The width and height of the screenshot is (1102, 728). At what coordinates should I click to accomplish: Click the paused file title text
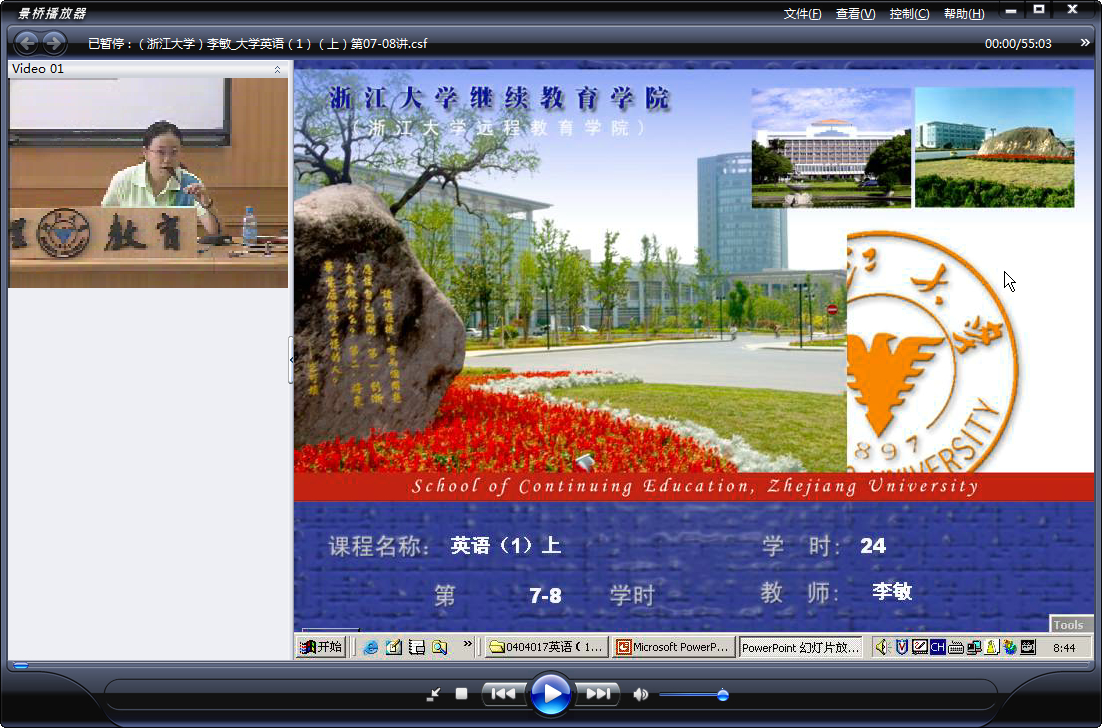[257, 44]
